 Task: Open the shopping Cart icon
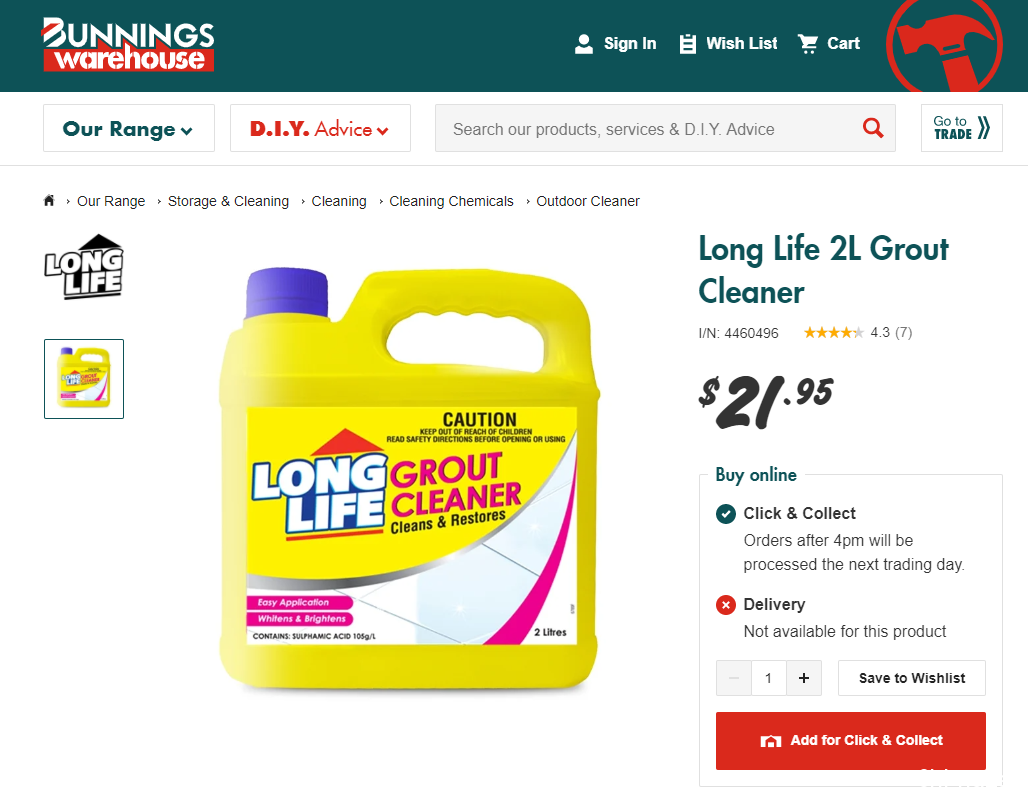coord(808,44)
